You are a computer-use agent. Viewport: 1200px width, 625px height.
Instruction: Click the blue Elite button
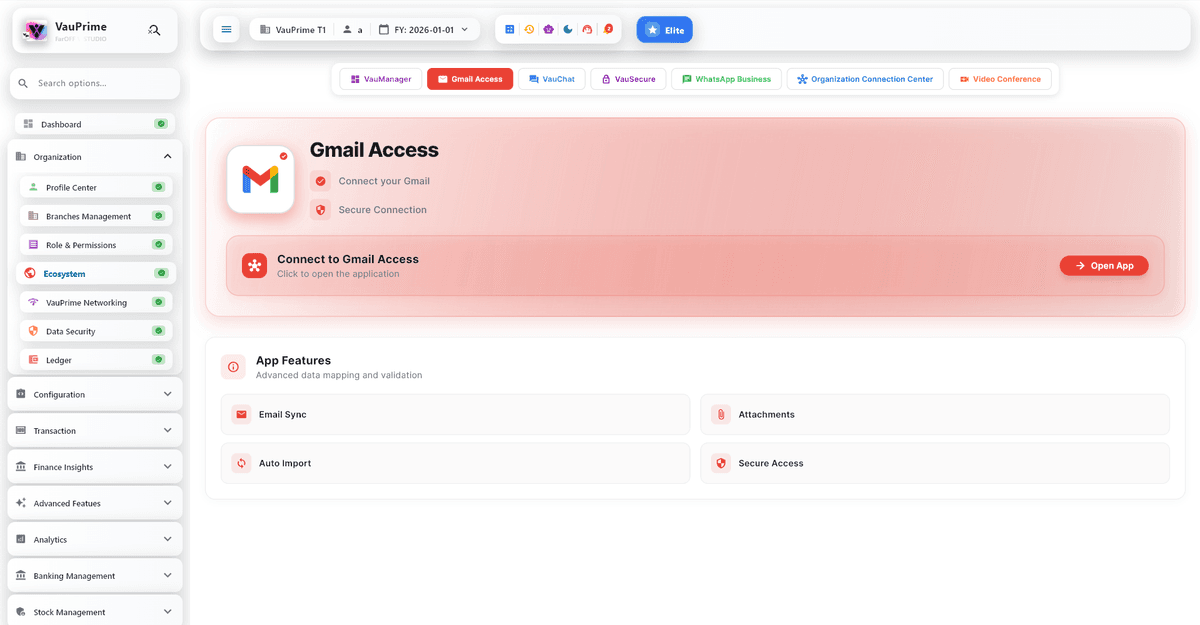pyautogui.click(x=665, y=30)
